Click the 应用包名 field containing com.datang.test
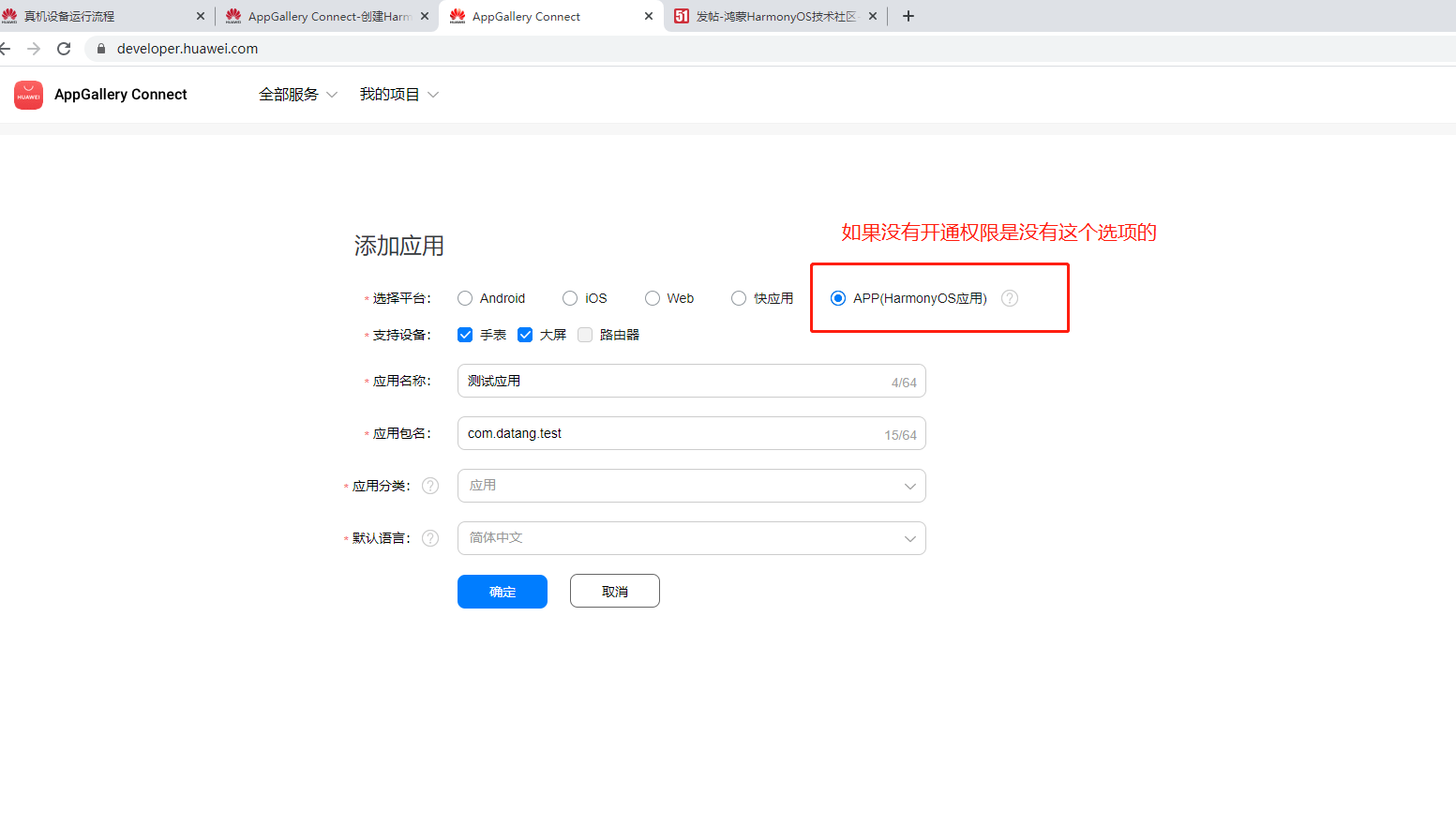 click(x=692, y=433)
